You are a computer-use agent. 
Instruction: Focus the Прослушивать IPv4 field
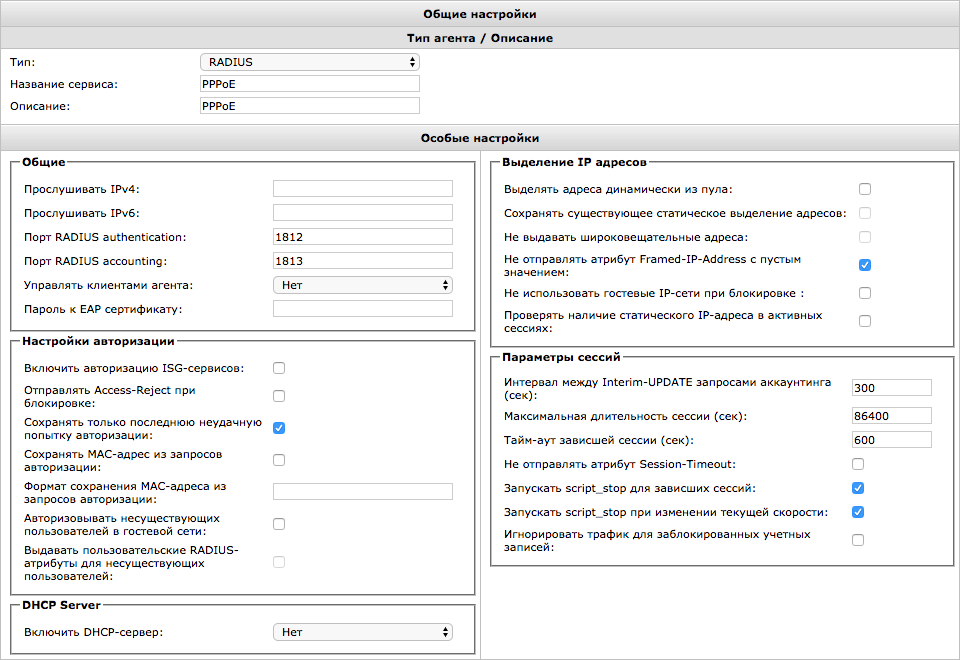click(x=363, y=189)
